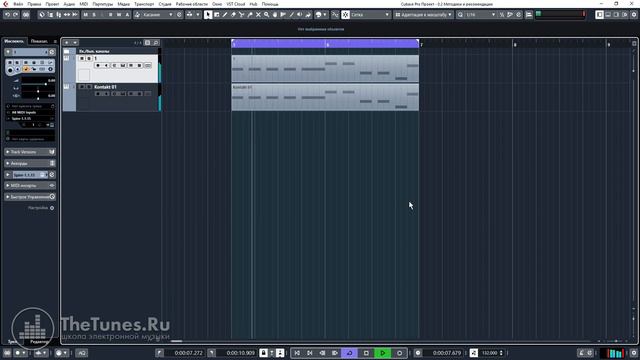Click the Cubase logo icon
Image resolution: width=640 pixels, height=360 pixels.
click(6, 4)
